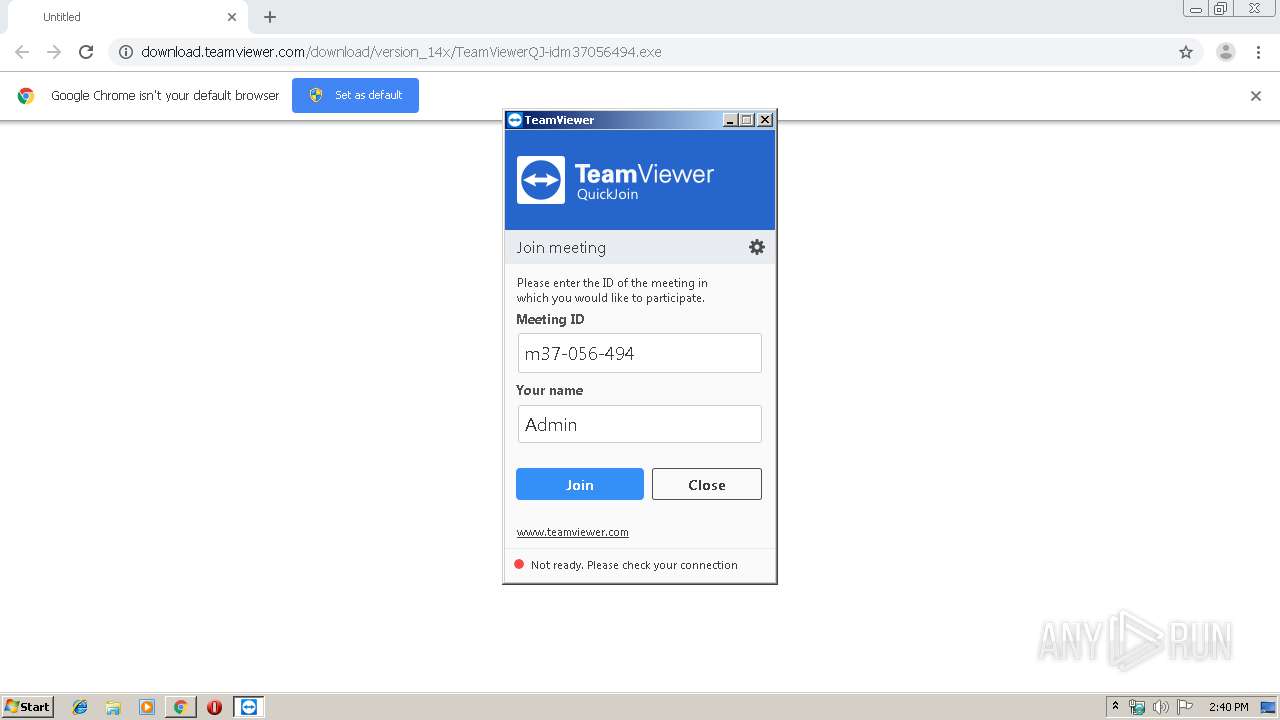This screenshot has height=720, width=1280.
Task: Click the address bar URL
Action: click(x=401, y=52)
